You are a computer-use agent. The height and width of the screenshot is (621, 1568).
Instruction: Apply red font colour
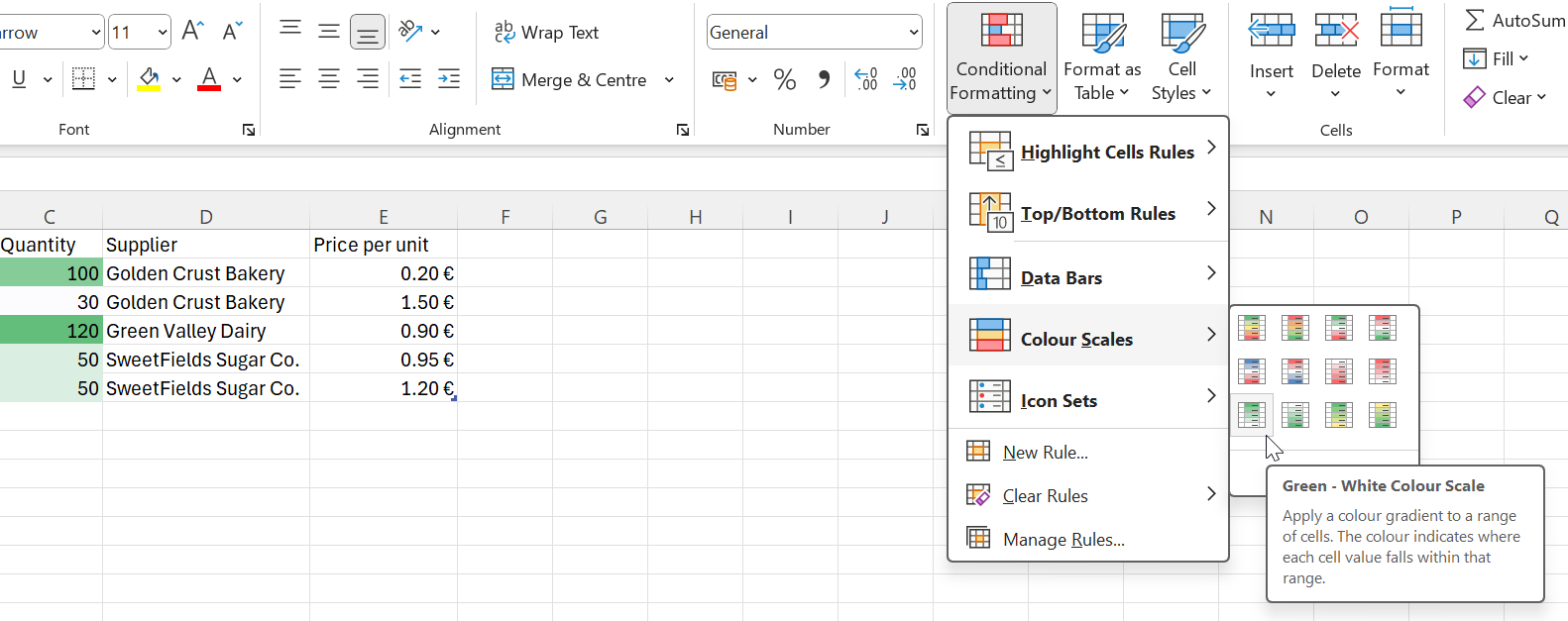click(x=209, y=79)
